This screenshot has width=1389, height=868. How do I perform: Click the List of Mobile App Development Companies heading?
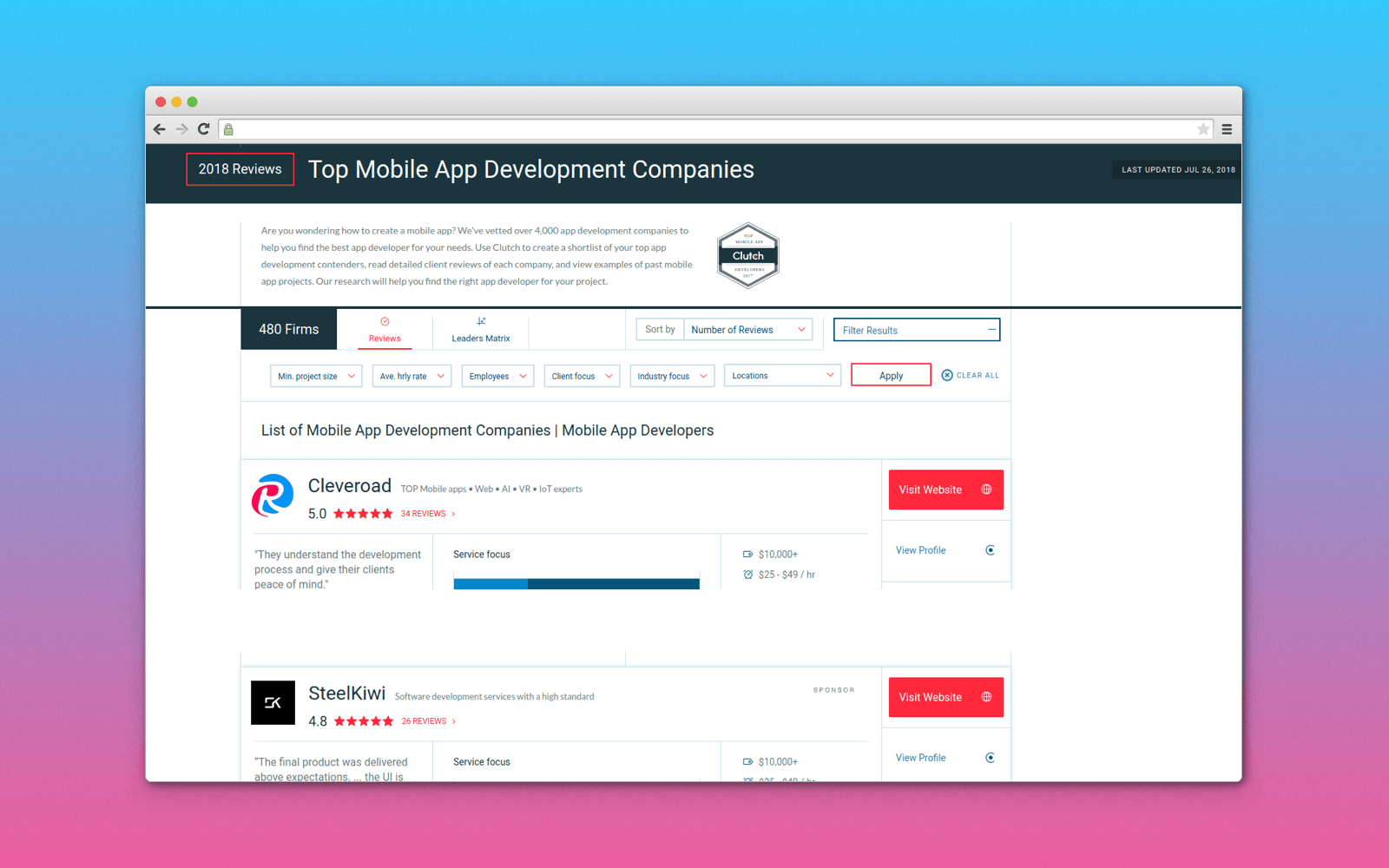[487, 431]
